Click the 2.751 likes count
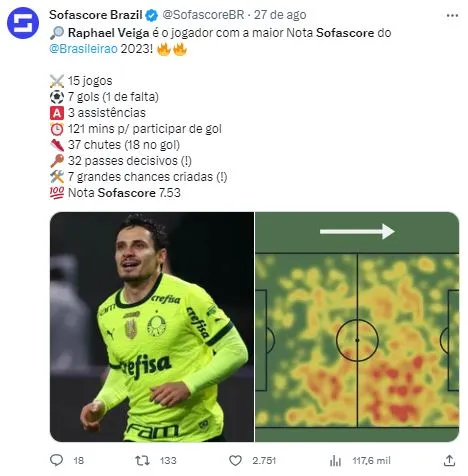The image size is (468, 476). click(x=264, y=461)
